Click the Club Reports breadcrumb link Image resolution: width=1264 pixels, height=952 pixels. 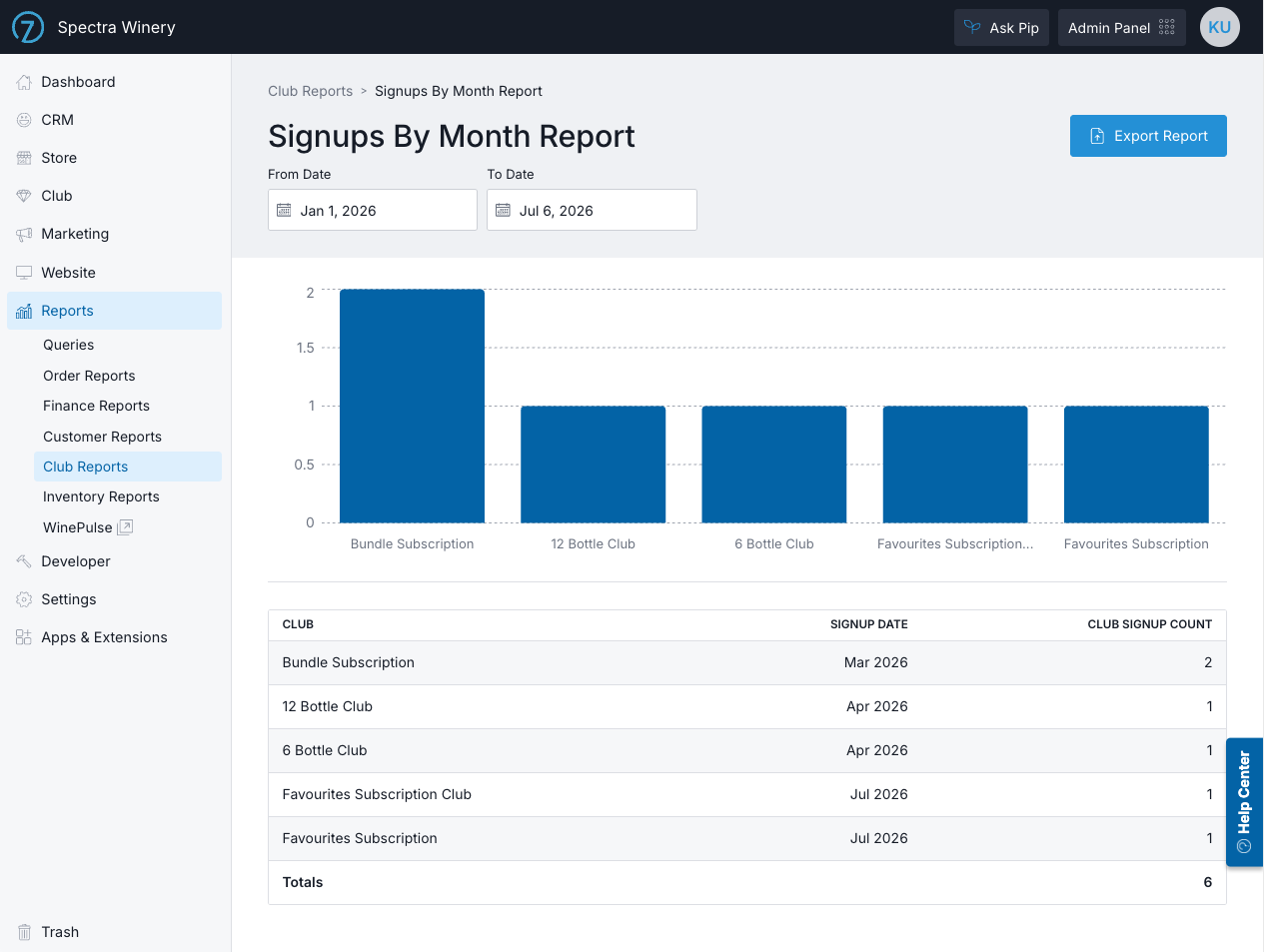(x=310, y=91)
